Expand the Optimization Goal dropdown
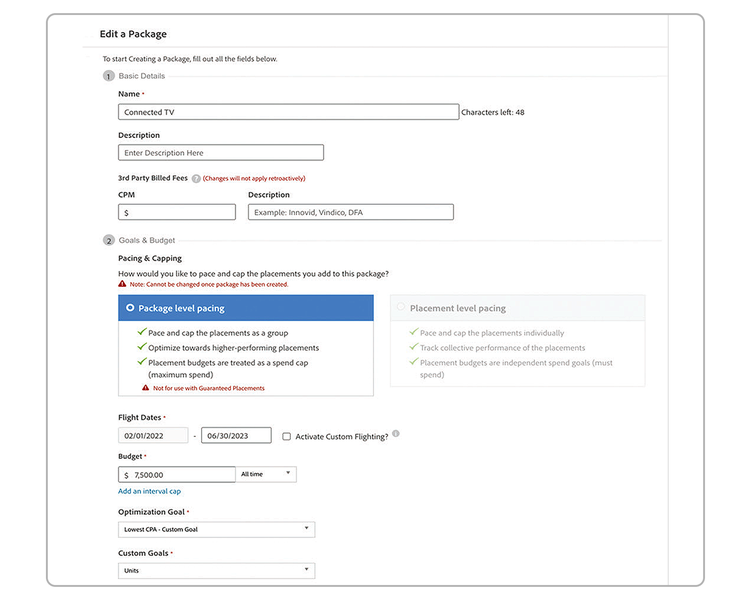Screen dimensions: 750x600 coord(216,529)
